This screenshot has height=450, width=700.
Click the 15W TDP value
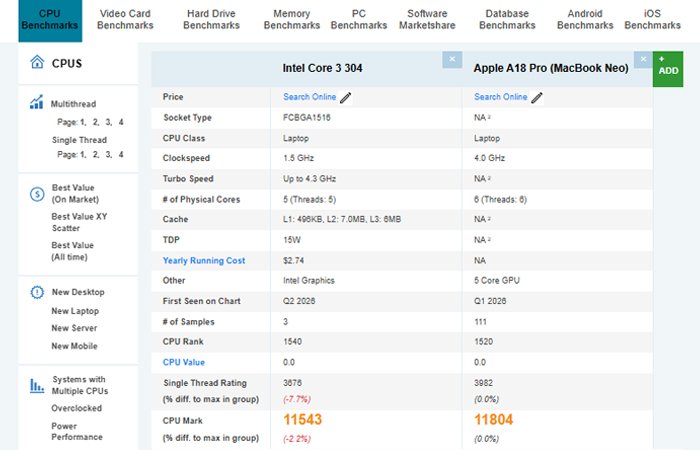point(292,240)
